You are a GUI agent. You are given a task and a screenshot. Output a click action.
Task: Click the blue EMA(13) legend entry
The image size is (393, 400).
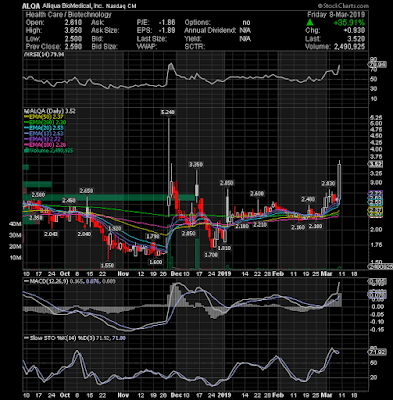pyautogui.click(x=43, y=134)
